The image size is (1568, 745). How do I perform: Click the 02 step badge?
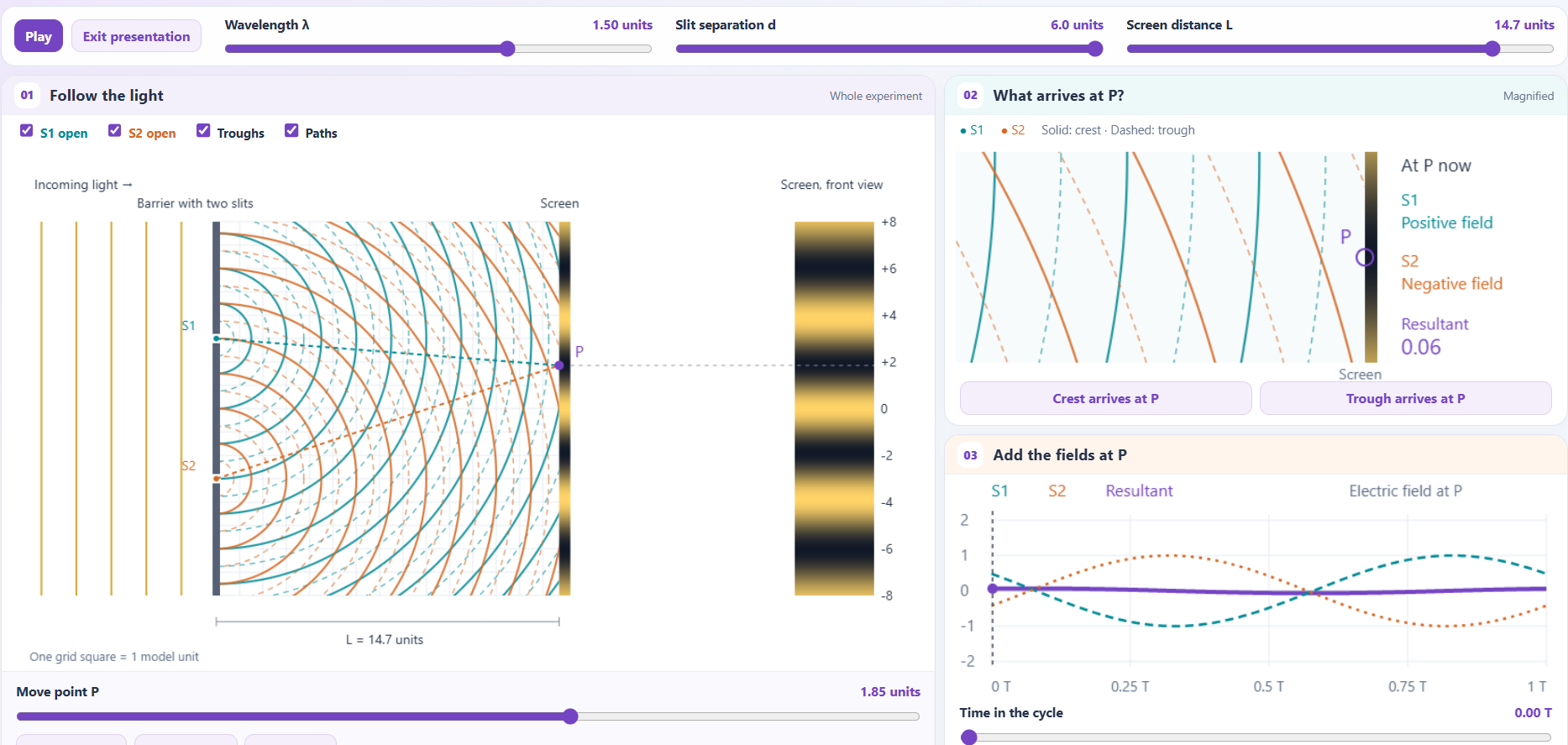click(971, 95)
